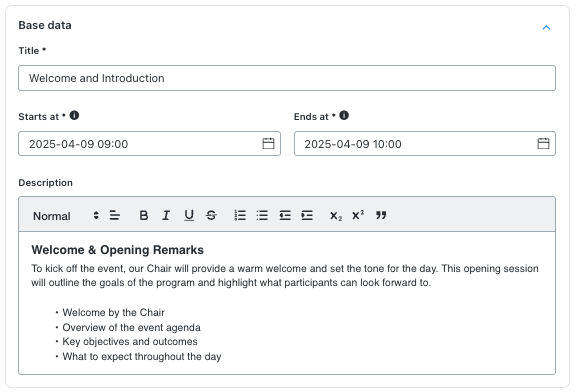Screen dimensions: 576x392
Task: Open the Ends at calendar picker
Action: tap(543, 144)
